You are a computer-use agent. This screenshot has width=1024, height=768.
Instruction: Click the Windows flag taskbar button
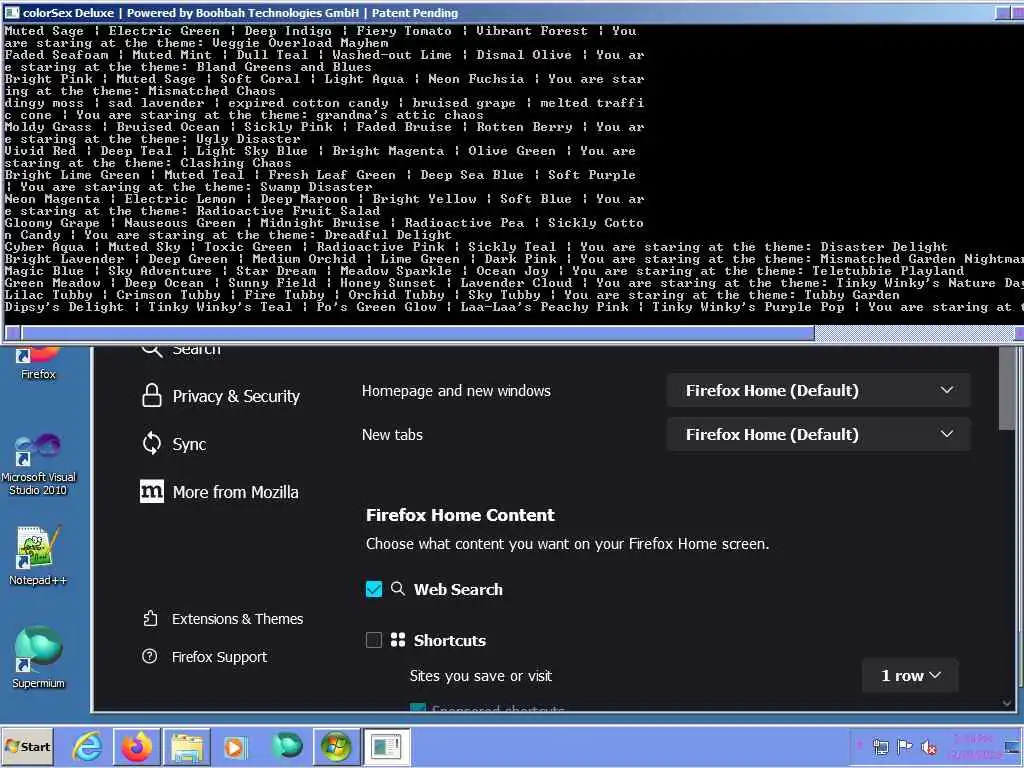point(336,746)
